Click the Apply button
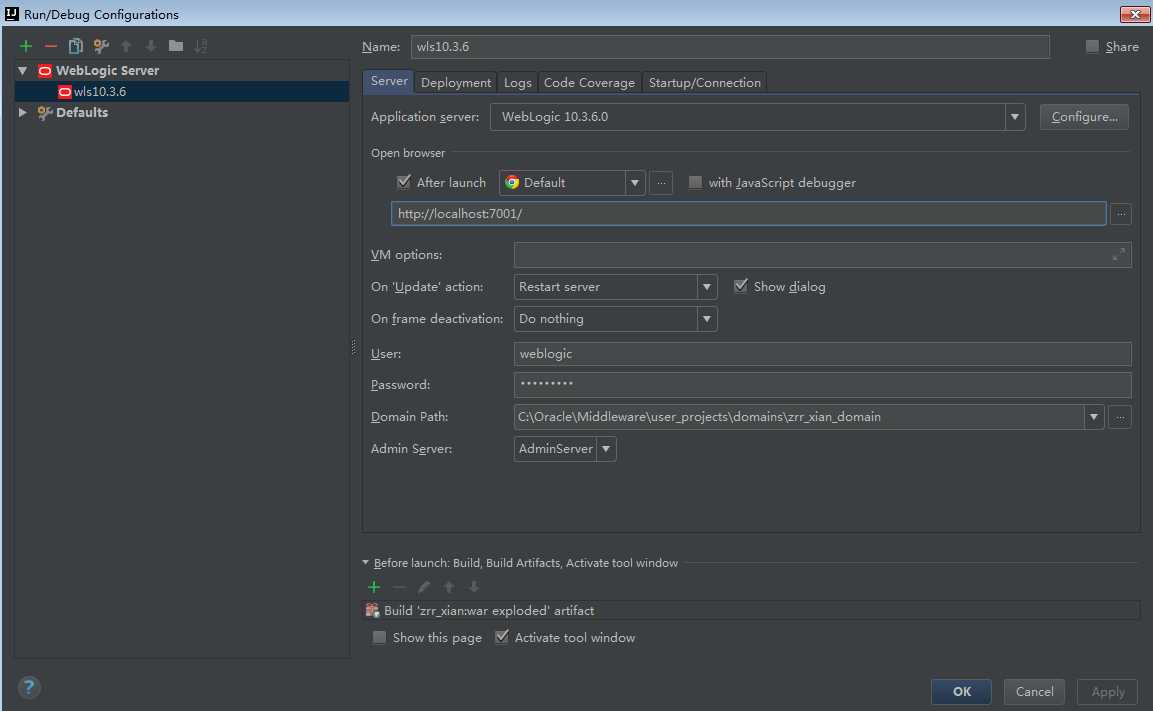The image size is (1153, 711). (1107, 692)
